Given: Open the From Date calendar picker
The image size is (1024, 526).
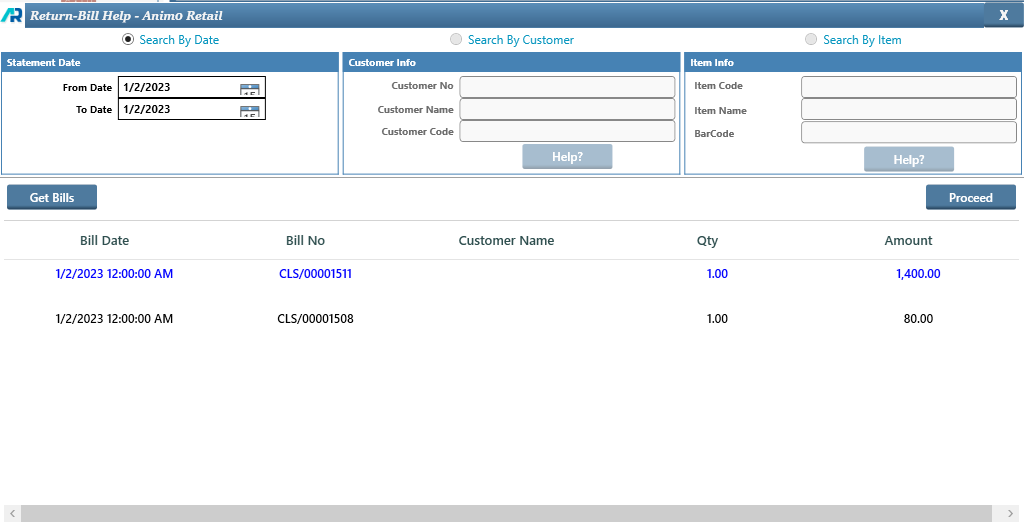Looking at the screenshot, I should coord(249,89).
